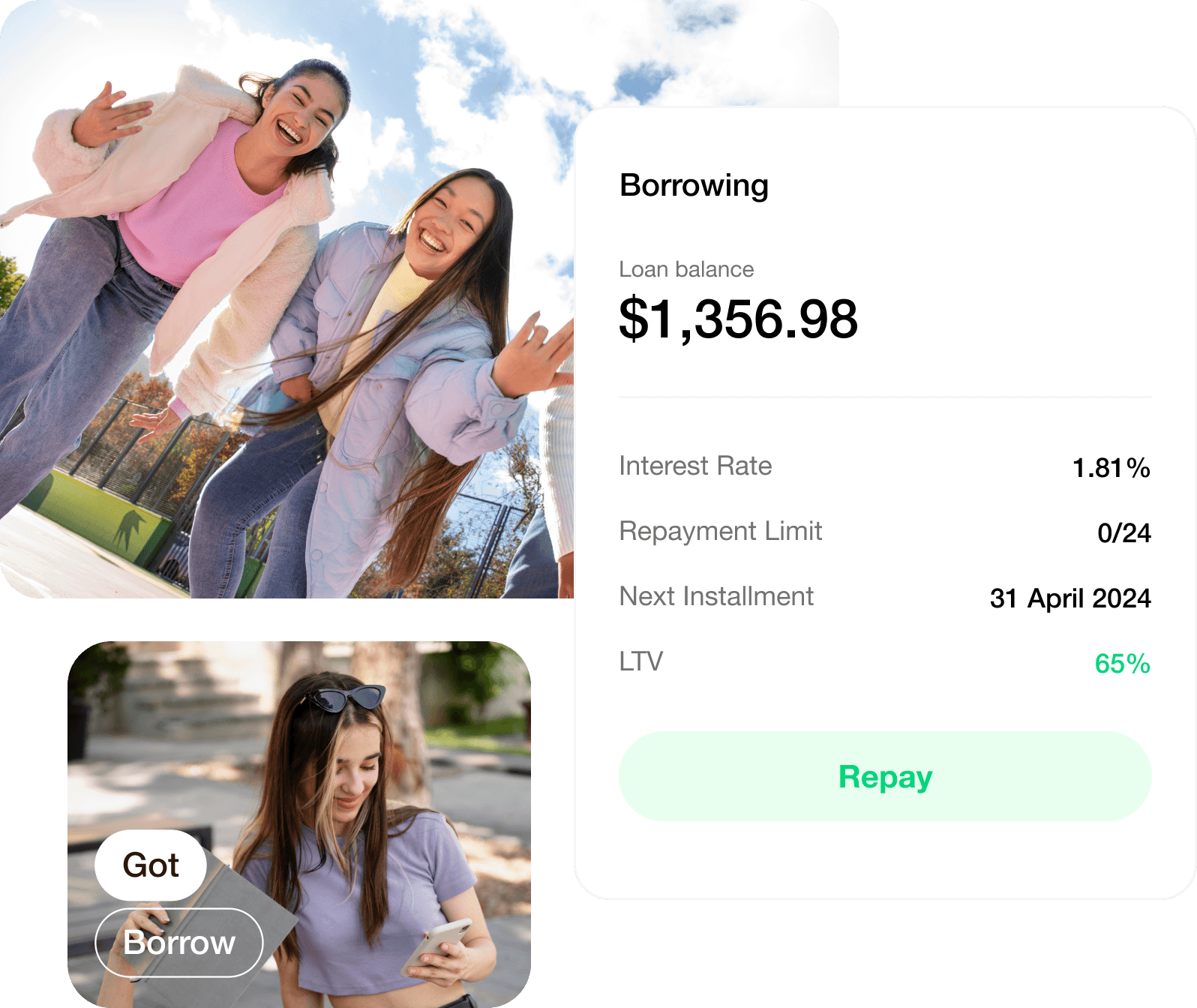This screenshot has width=1197, height=1008.
Task: Select the Got pill label
Action: [x=151, y=865]
